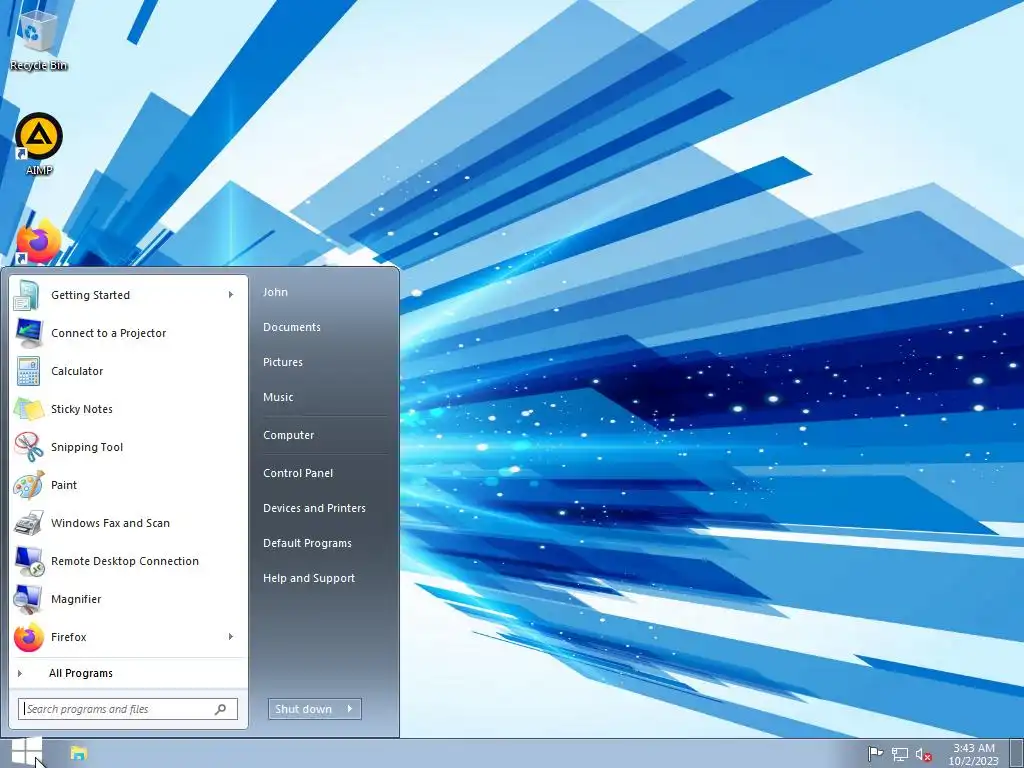Select the Paint text entry
Viewport: 1024px width, 768px height.
64,485
